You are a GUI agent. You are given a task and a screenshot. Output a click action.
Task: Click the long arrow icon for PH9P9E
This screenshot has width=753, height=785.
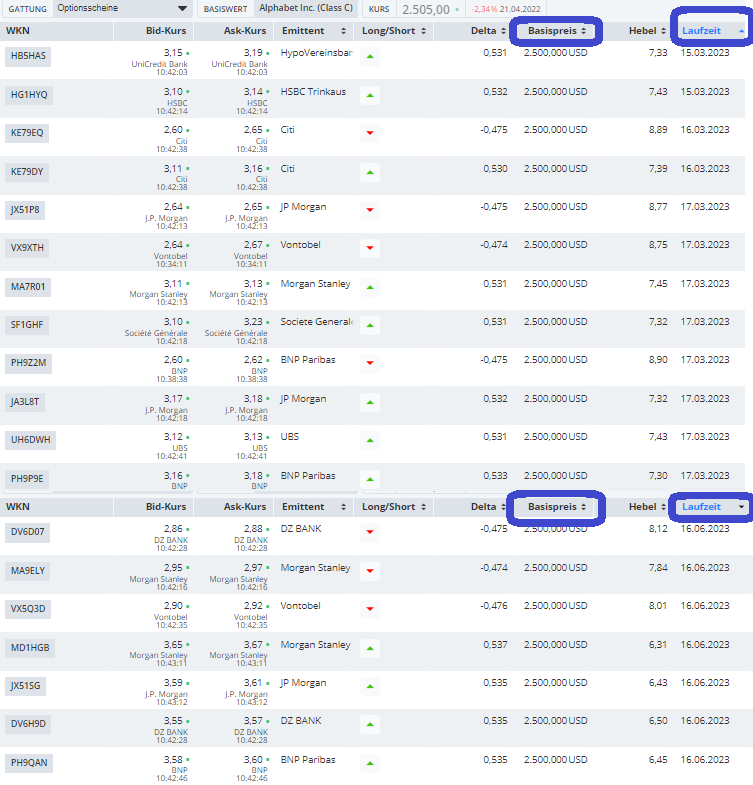tap(370, 480)
